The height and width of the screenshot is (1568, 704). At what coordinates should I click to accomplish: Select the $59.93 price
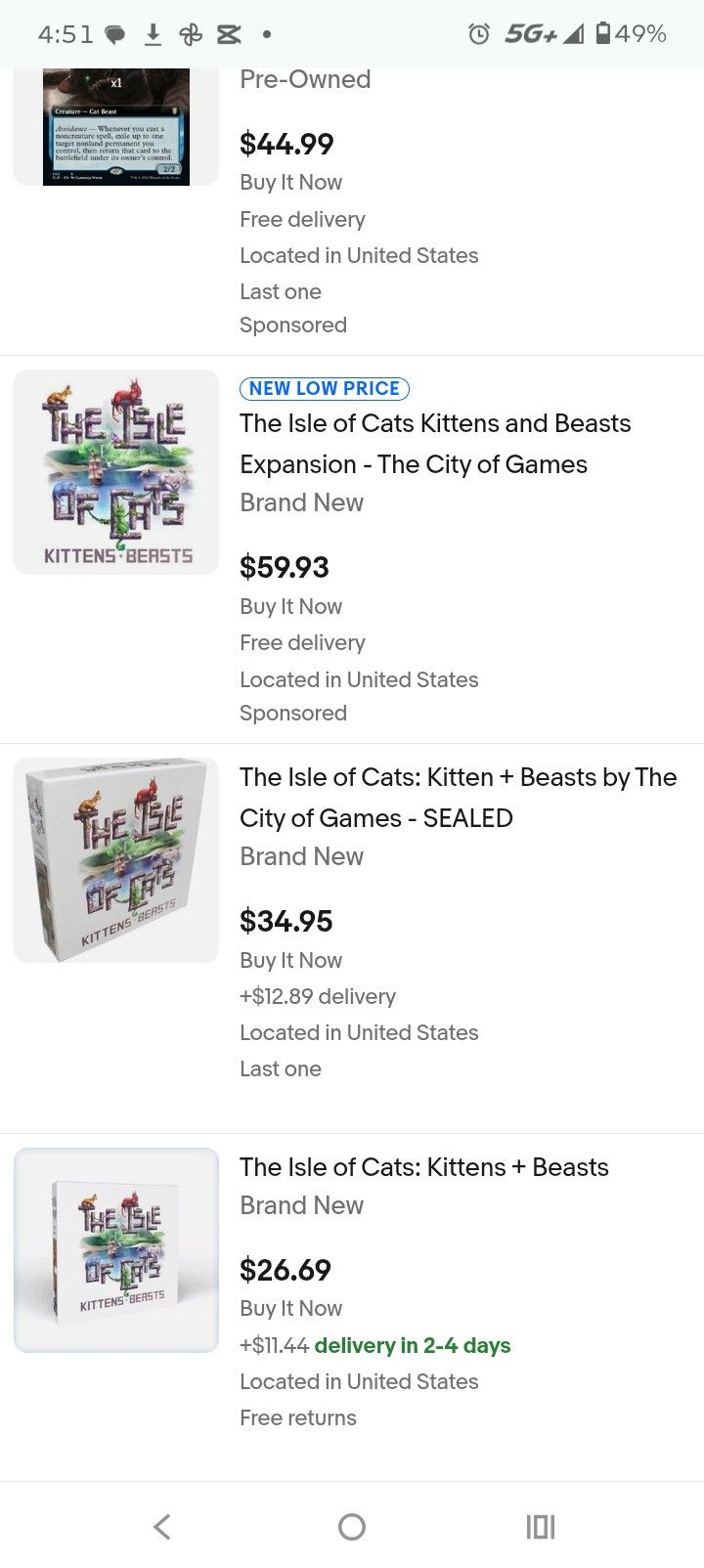tap(285, 567)
